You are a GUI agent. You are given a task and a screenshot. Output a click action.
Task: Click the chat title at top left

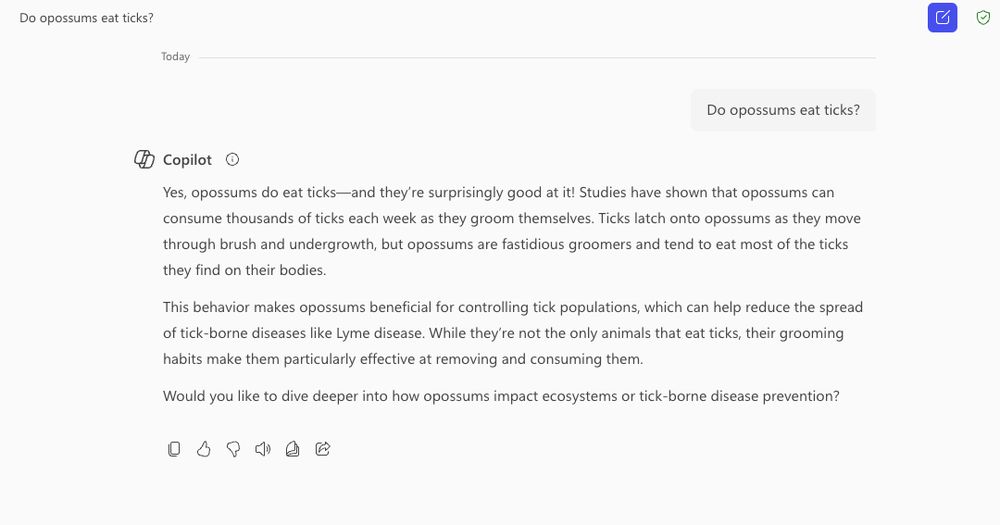pos(87,18)
